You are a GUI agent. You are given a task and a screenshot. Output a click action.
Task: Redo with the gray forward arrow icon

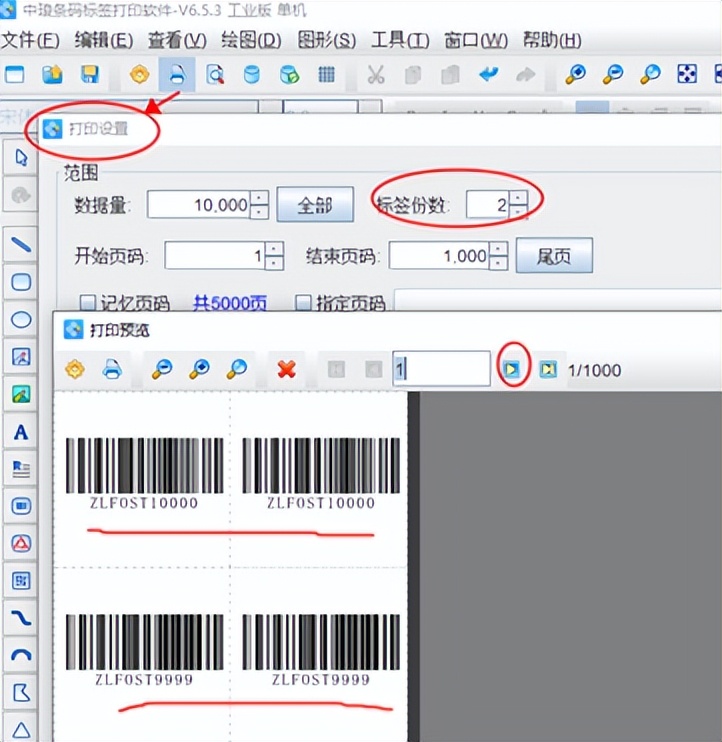526,74
